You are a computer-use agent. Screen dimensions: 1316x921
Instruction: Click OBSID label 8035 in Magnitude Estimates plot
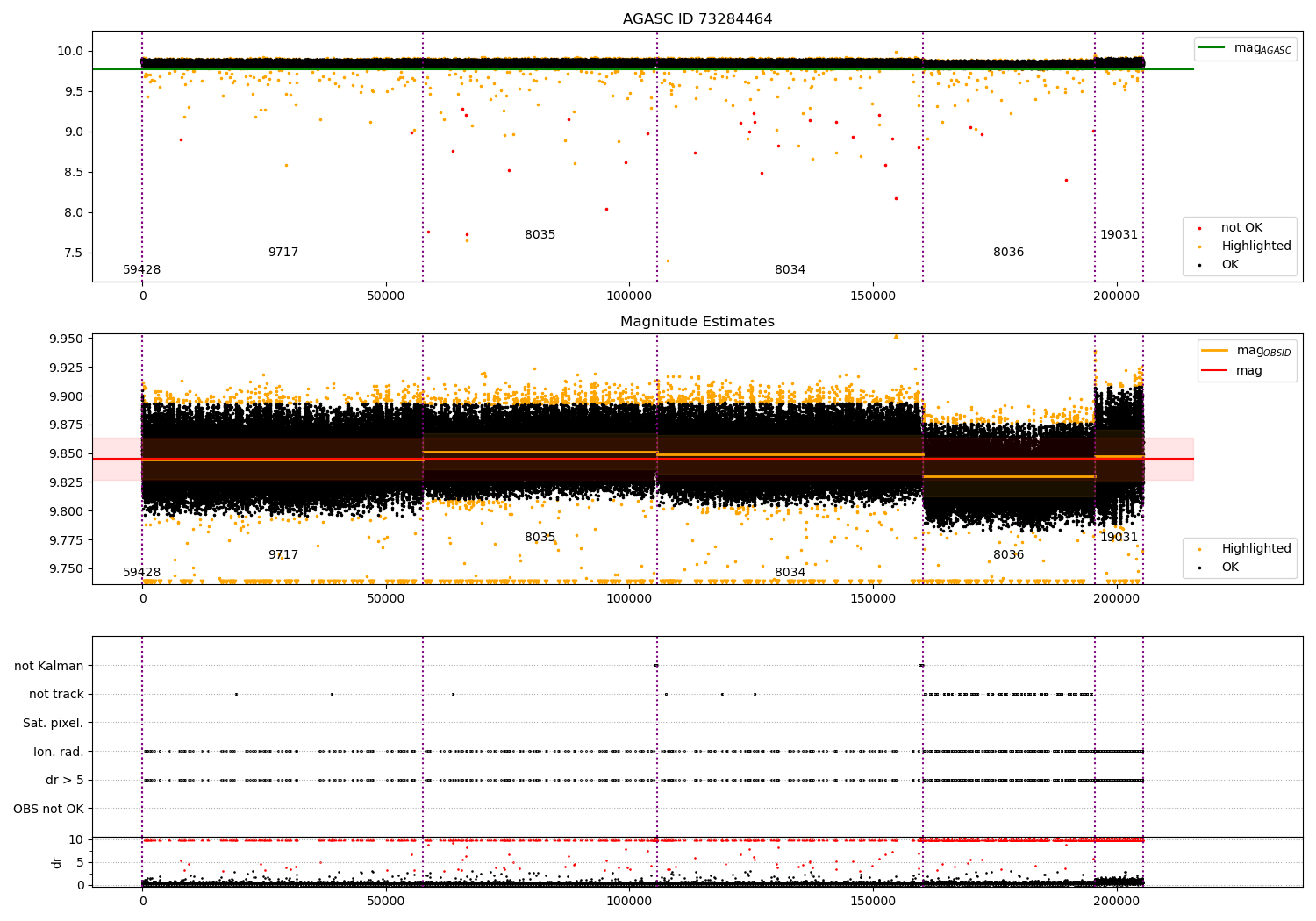[x=540, y=538]
